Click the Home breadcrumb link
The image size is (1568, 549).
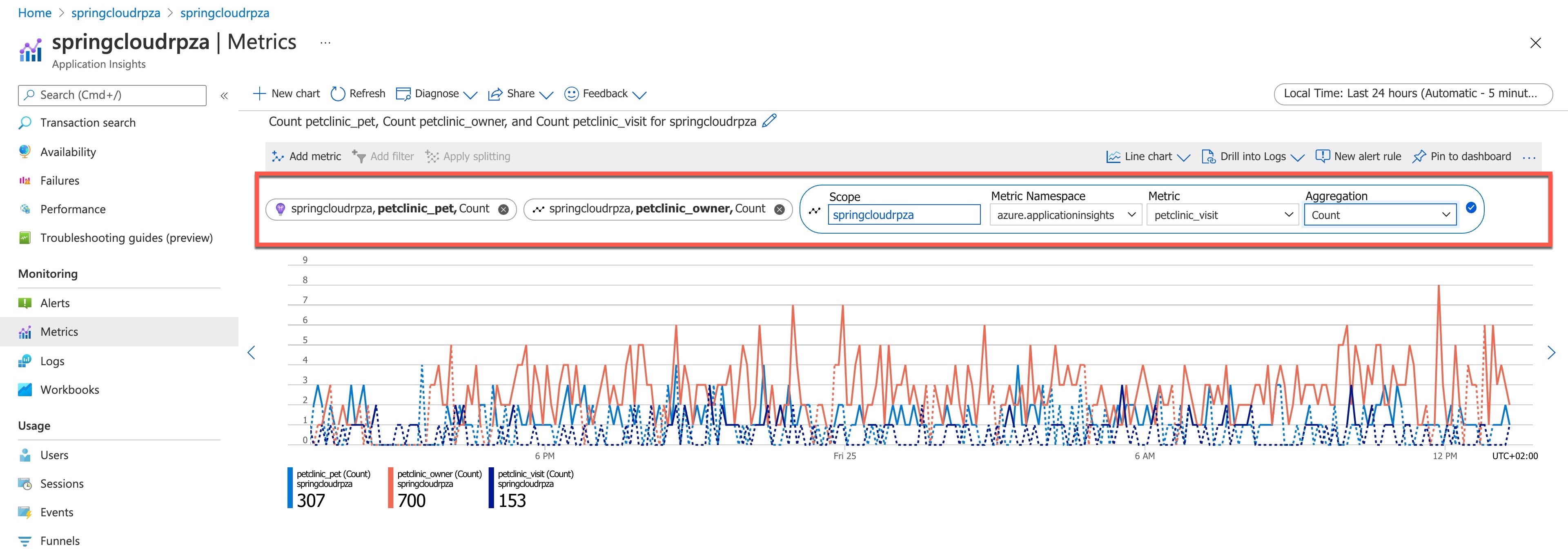coord(35,13)
